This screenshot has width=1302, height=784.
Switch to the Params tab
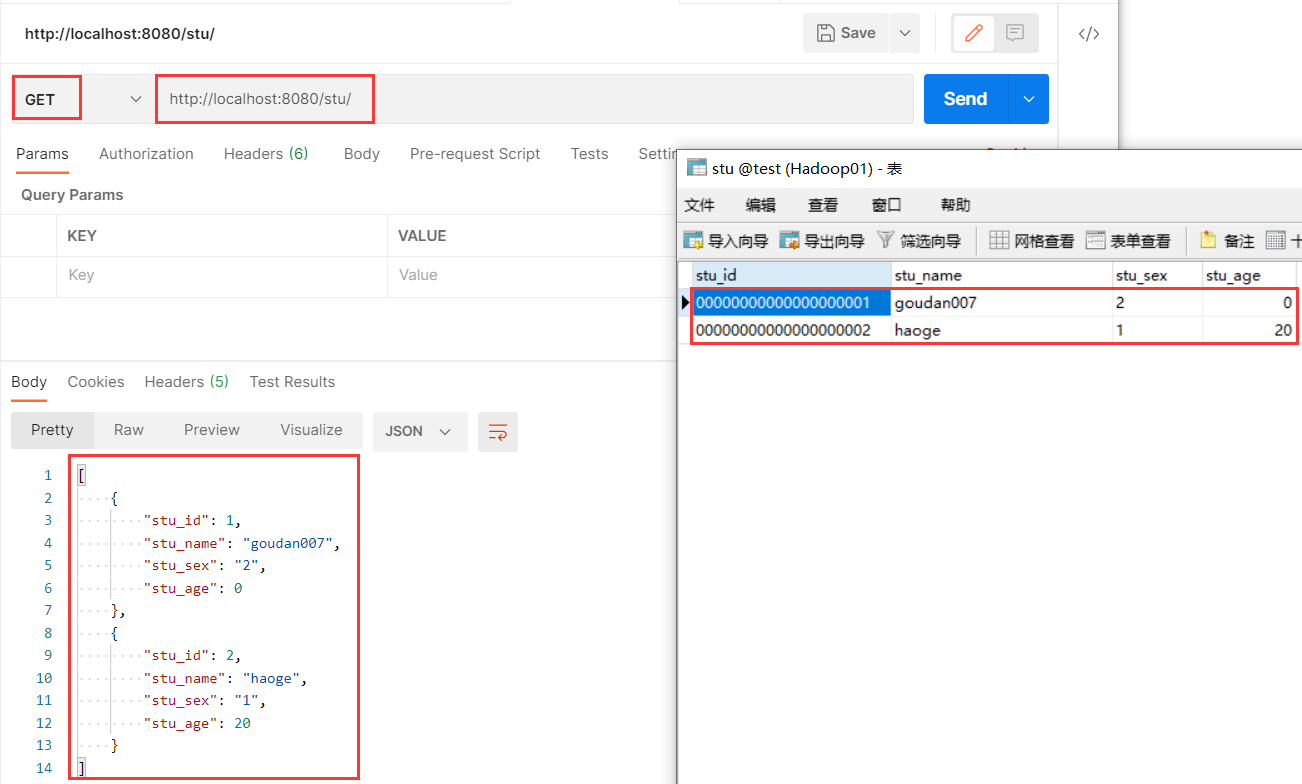coord(42,154)
